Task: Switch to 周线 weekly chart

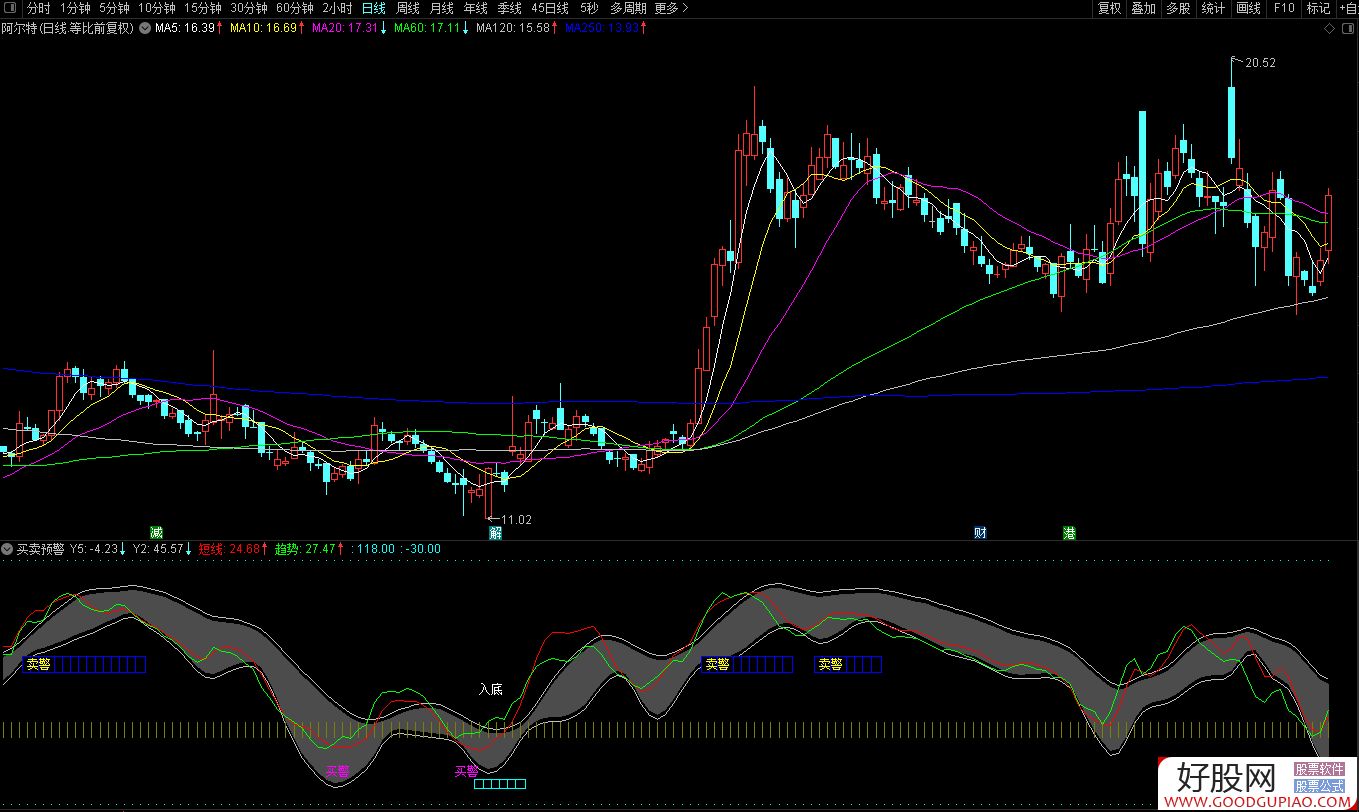Action: (408, 8)
